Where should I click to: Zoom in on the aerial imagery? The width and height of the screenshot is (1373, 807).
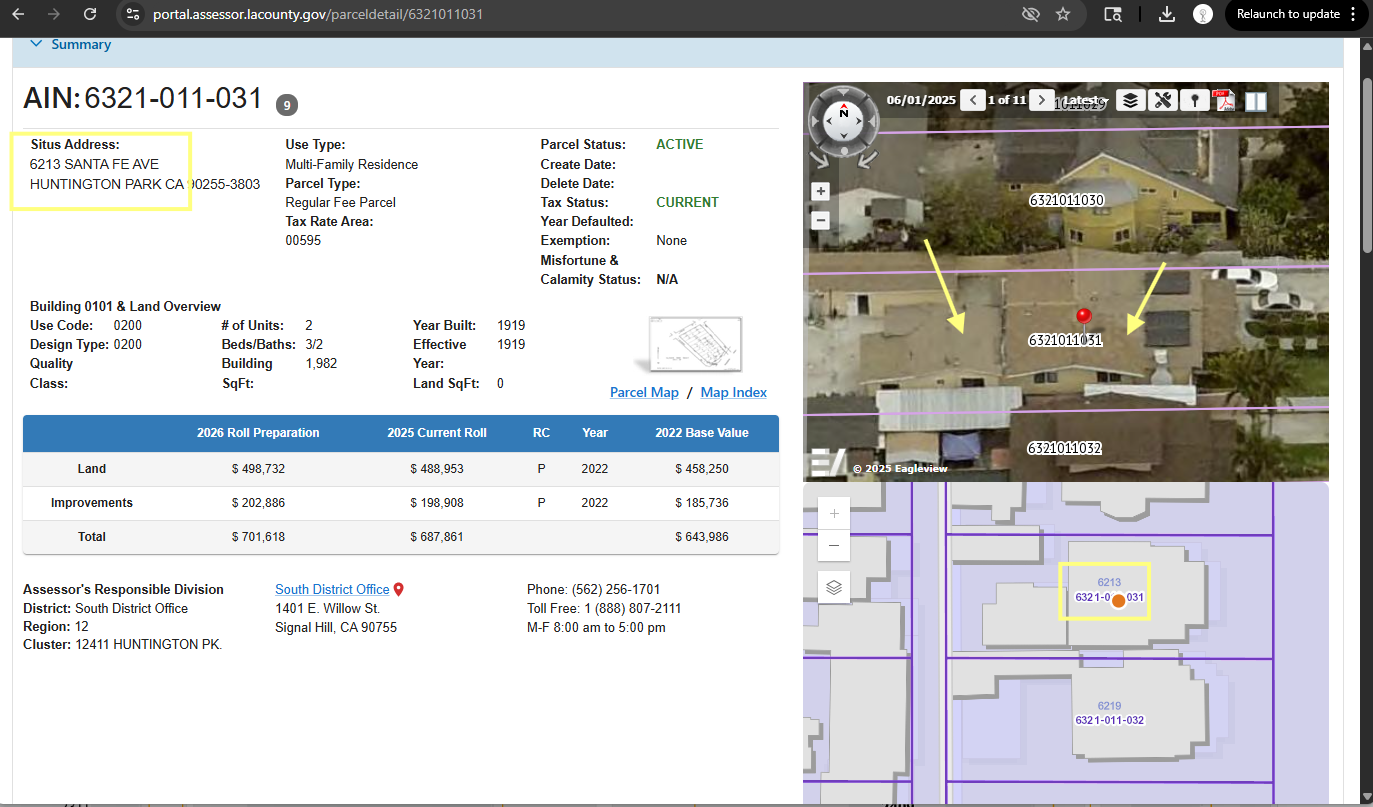point(821,192)
